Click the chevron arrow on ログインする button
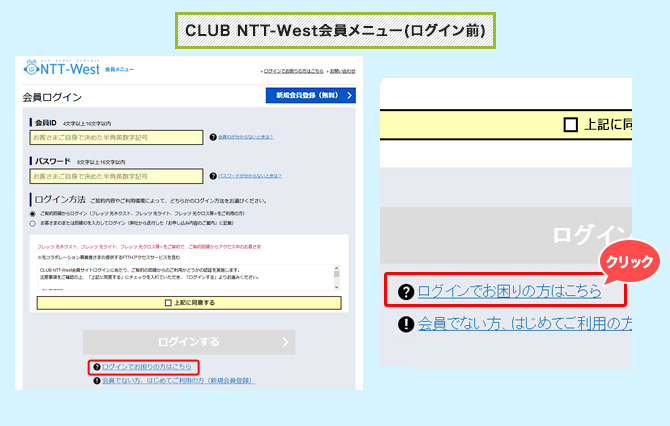 point(285,342)
